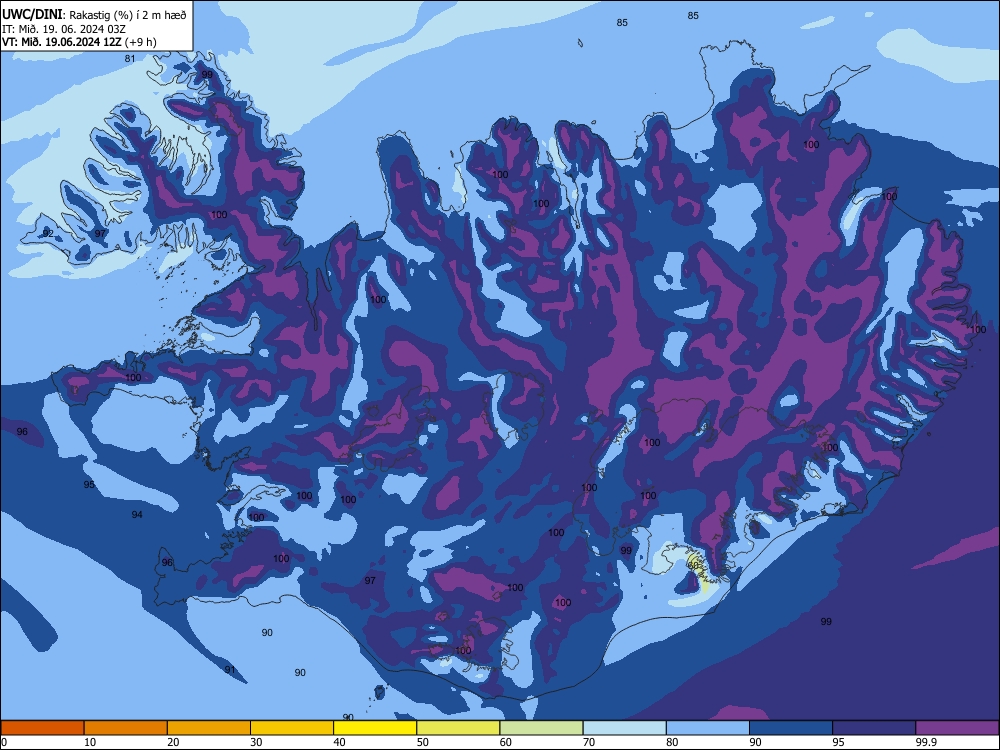1000x750 pixels.
Task: Click the indigo 95–99.9 legend swatch
Action: 874,728
